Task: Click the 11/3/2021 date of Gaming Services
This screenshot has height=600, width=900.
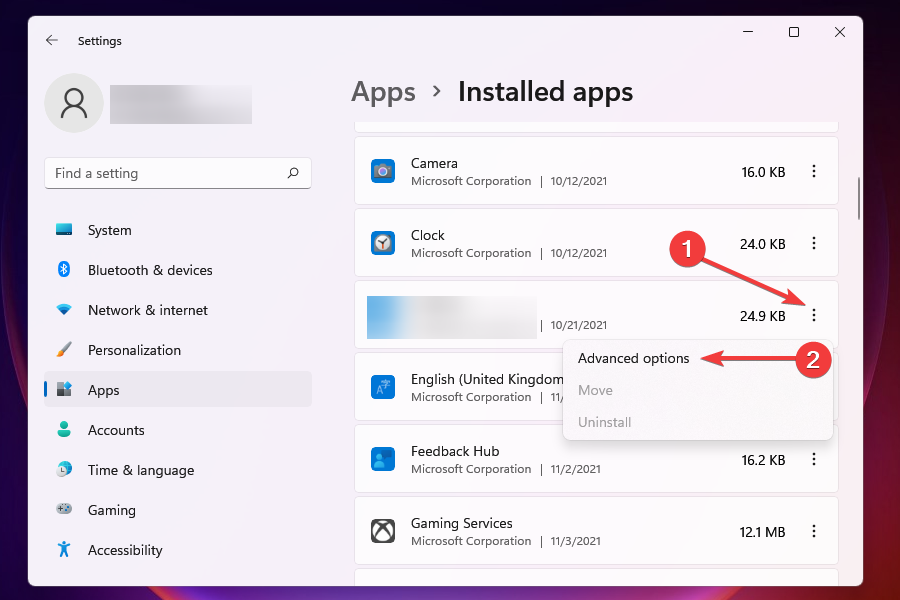Action: point(576,541)
